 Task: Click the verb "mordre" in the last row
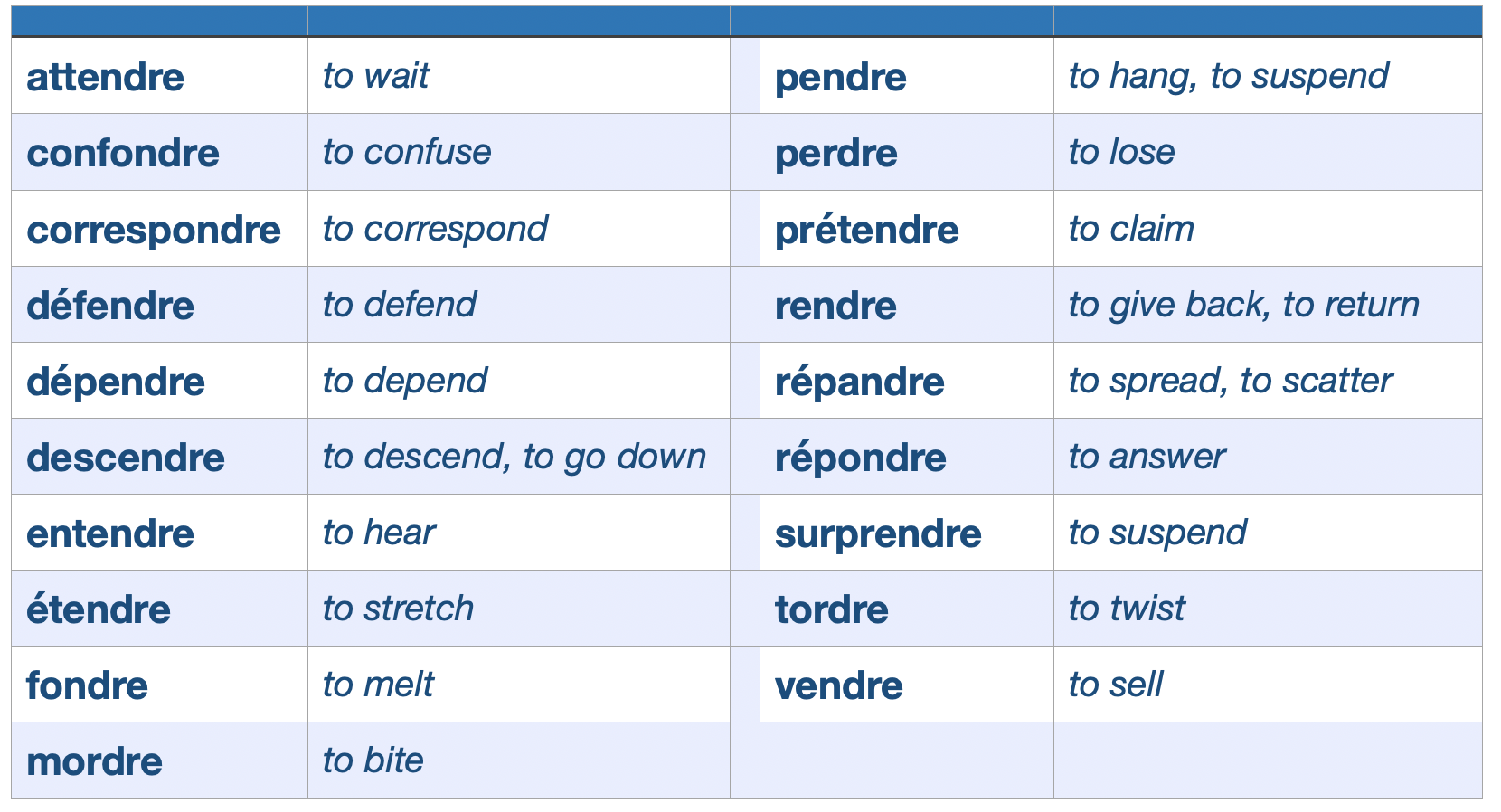[x=95, y=761]
